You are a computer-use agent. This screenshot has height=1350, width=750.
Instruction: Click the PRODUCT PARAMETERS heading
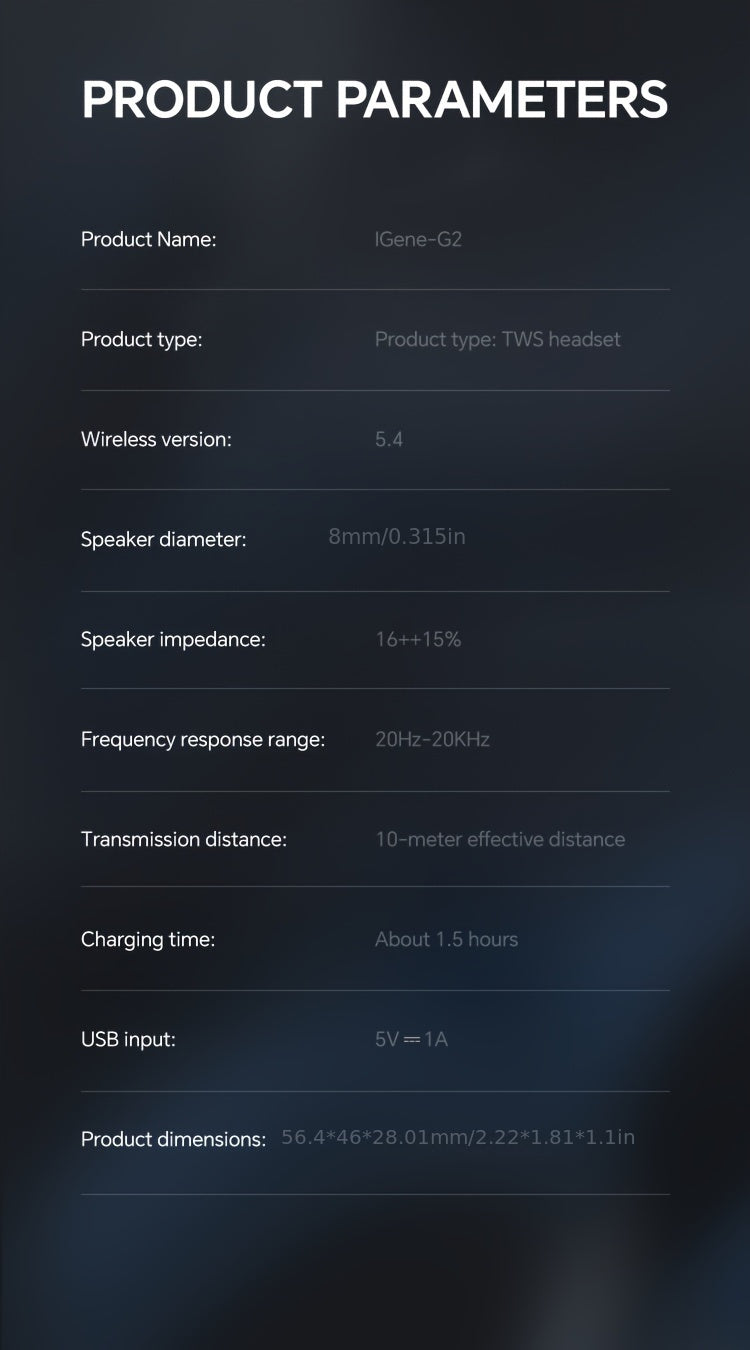pos(374,101)
